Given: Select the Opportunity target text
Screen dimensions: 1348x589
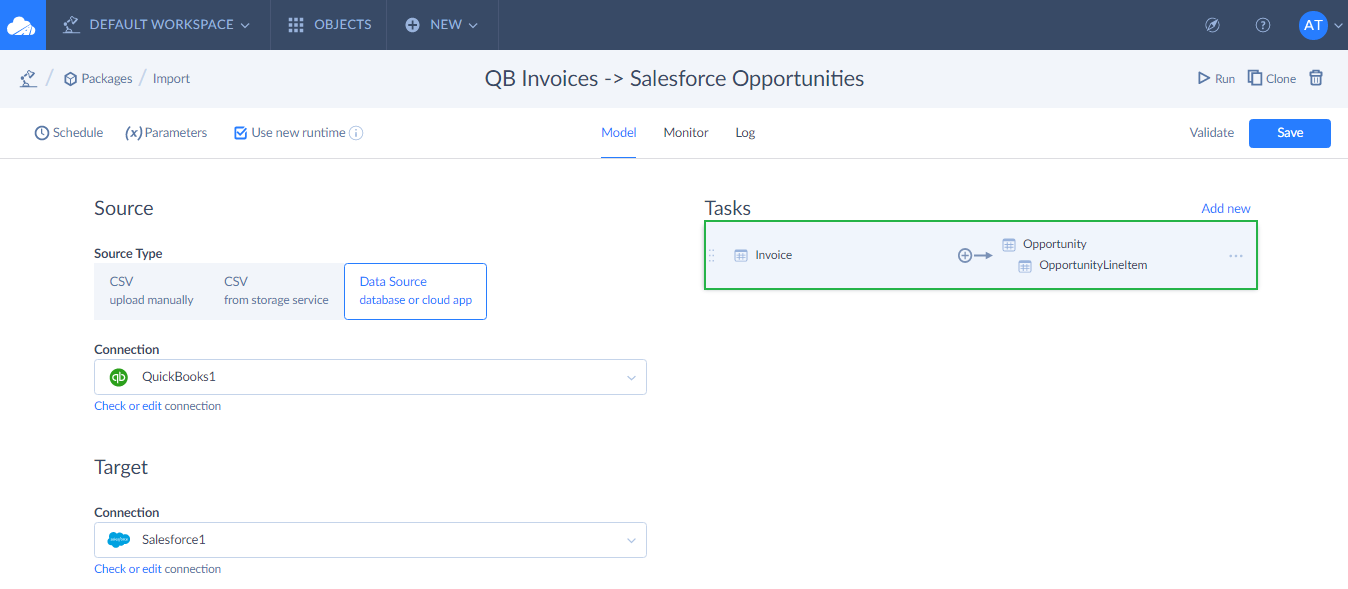Looking at the screenshot, I should click(1055, 244).
